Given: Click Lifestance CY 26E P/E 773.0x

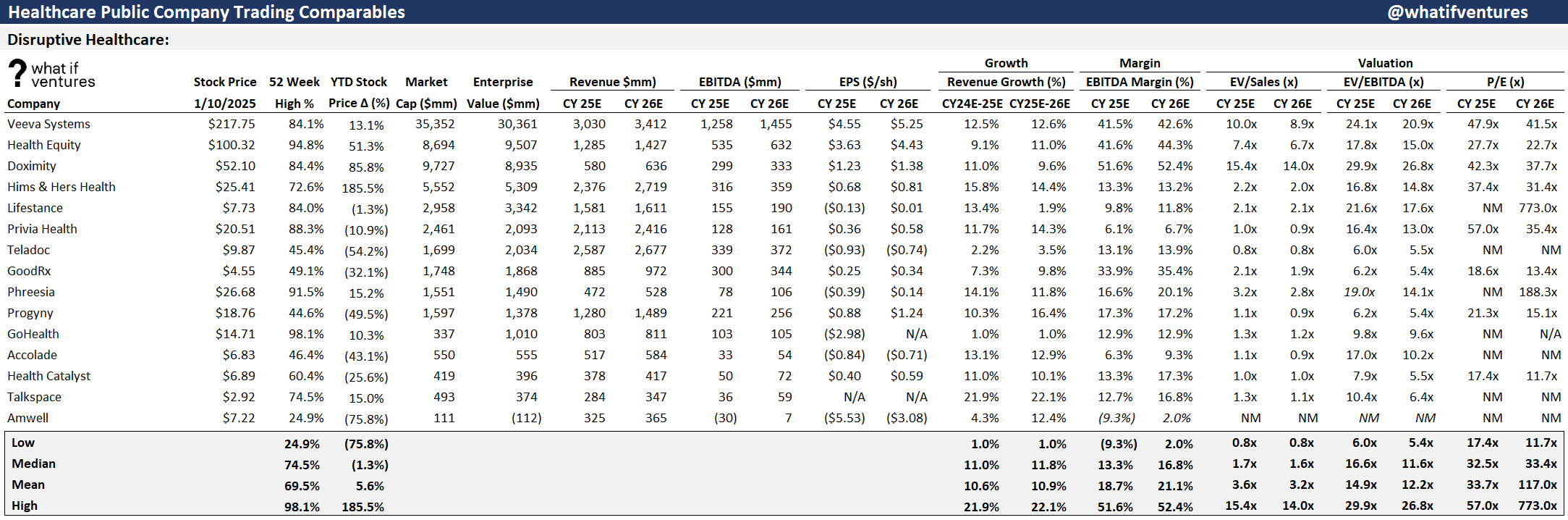Looking at the screenshot, I should (x=1538, y=208).
